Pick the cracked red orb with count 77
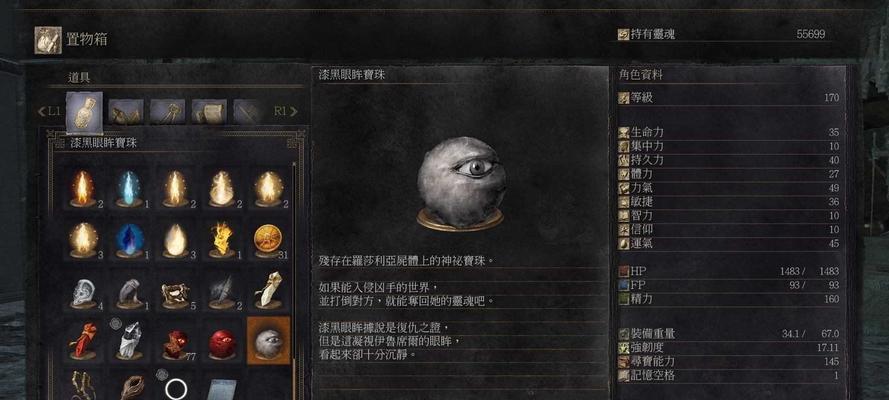Image resolution: width=889 pixels, height=400 pixels. tap(176, 340)
